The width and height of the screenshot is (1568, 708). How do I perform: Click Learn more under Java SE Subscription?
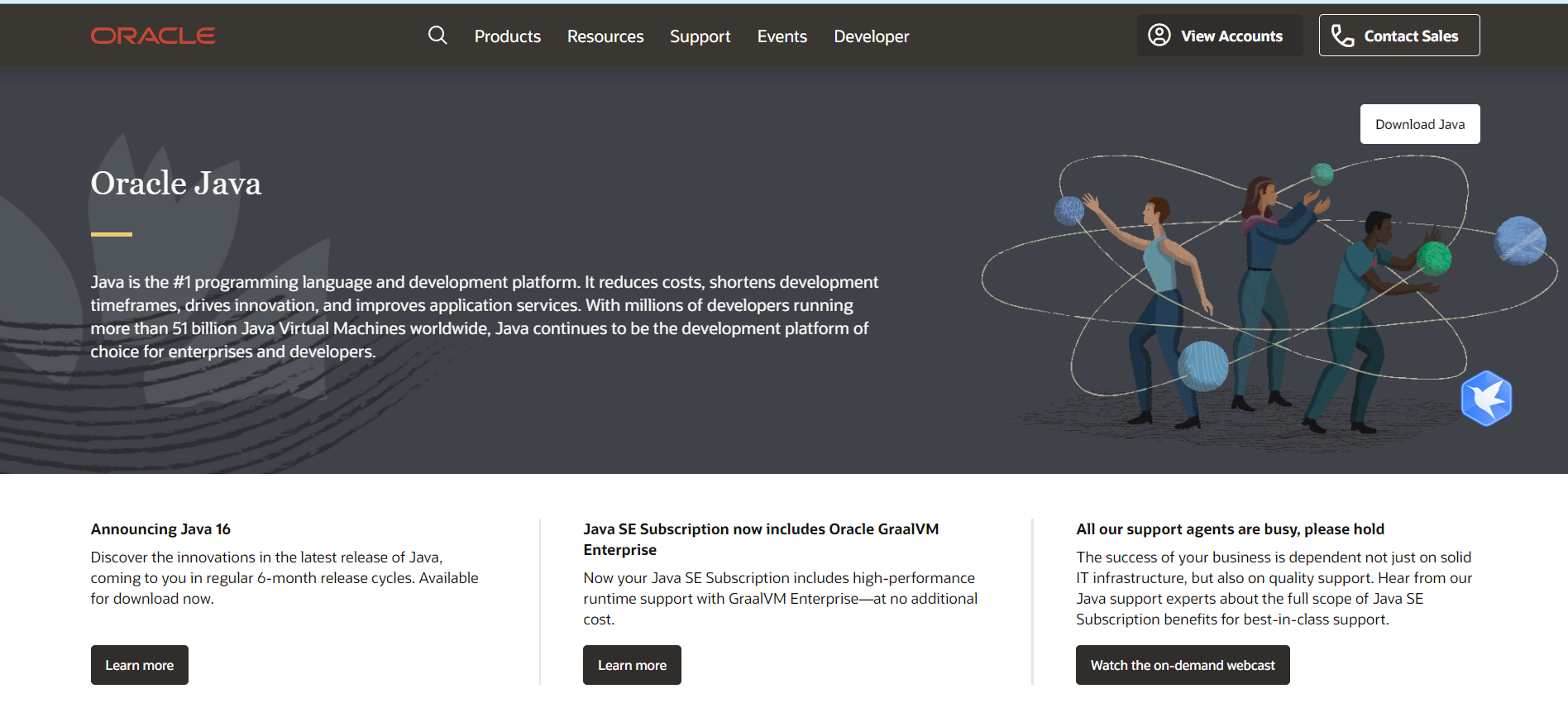click(632, 665)
